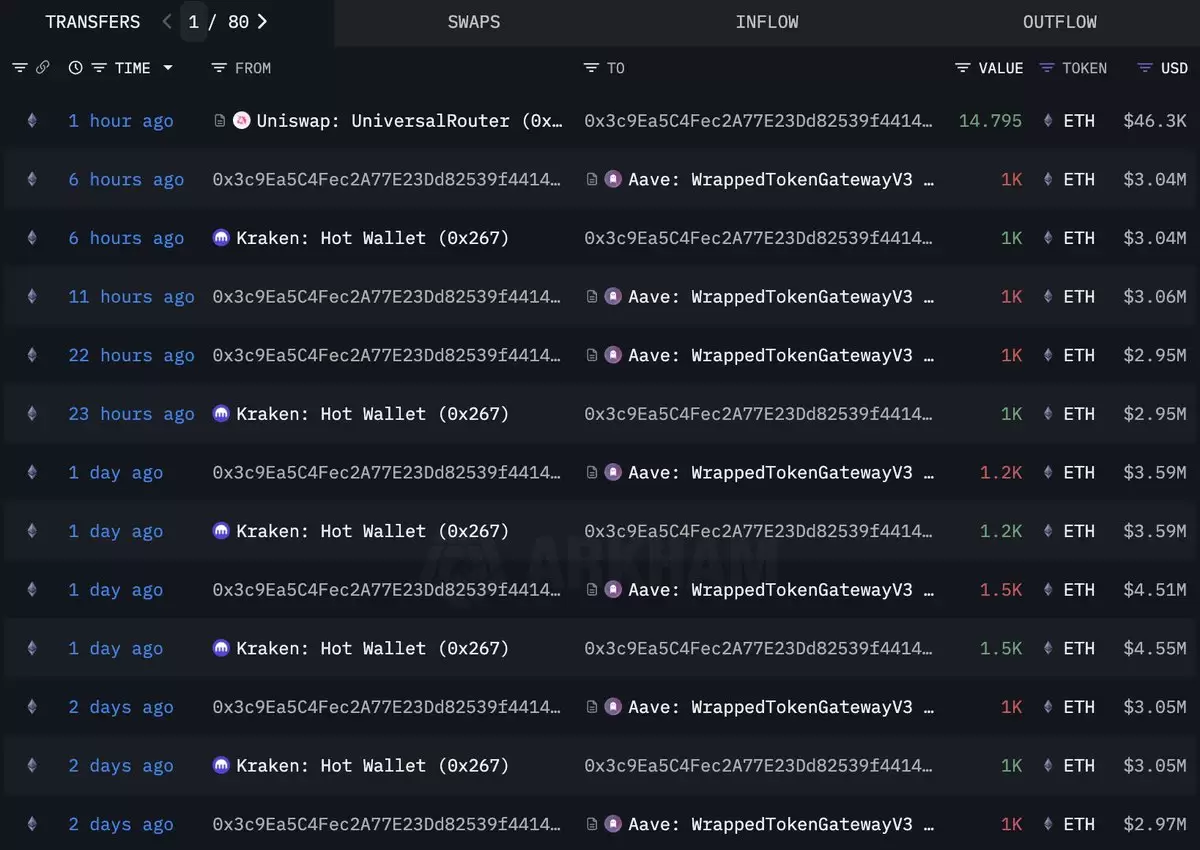Image resolution: width=1200 pixels, height=850 pixels.
Task: Click the TO column header label
Action: point(616,68)
